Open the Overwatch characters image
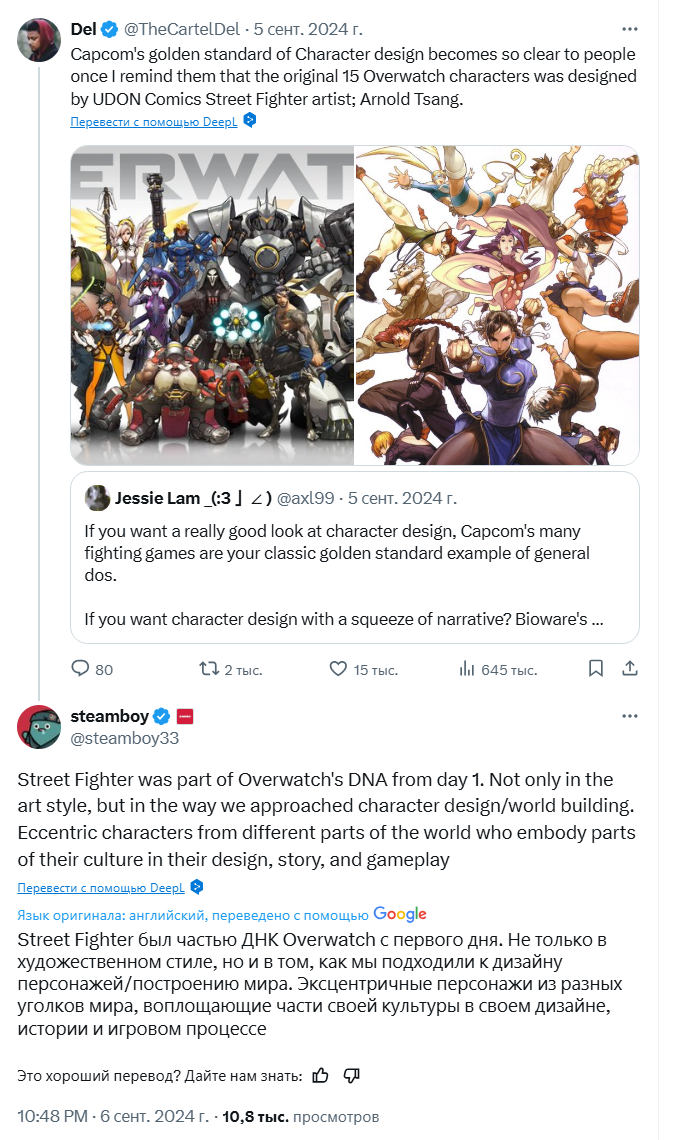This screenshot has width=677, height=1140. point(212,305)
